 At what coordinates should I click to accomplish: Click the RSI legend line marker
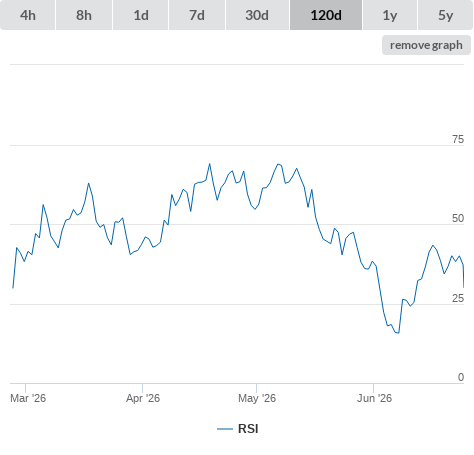pyautogui.click(x=225, y=429)
